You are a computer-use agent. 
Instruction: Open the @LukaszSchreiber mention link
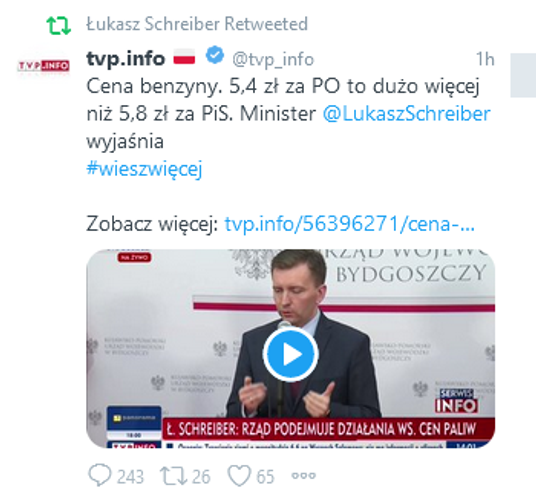click(406, 114)
